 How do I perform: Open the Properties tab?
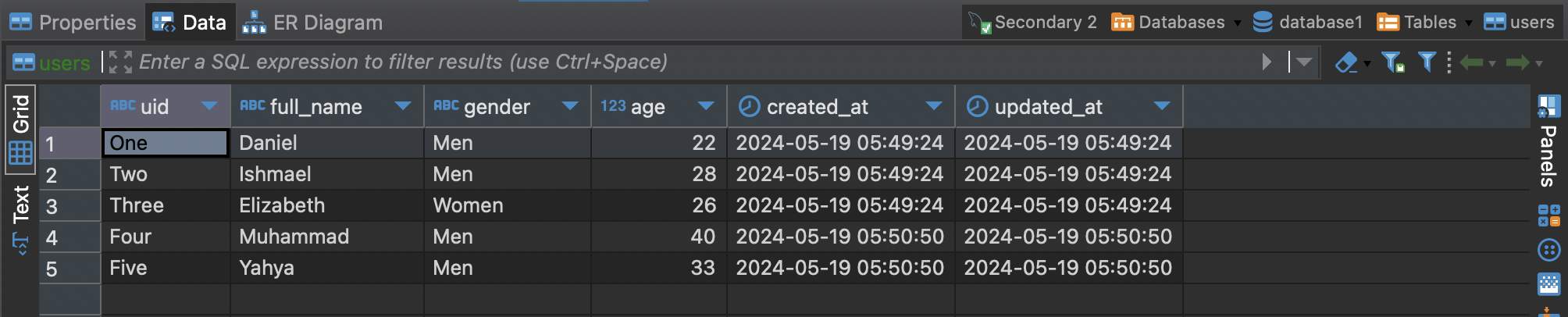(x=73, y=23)
